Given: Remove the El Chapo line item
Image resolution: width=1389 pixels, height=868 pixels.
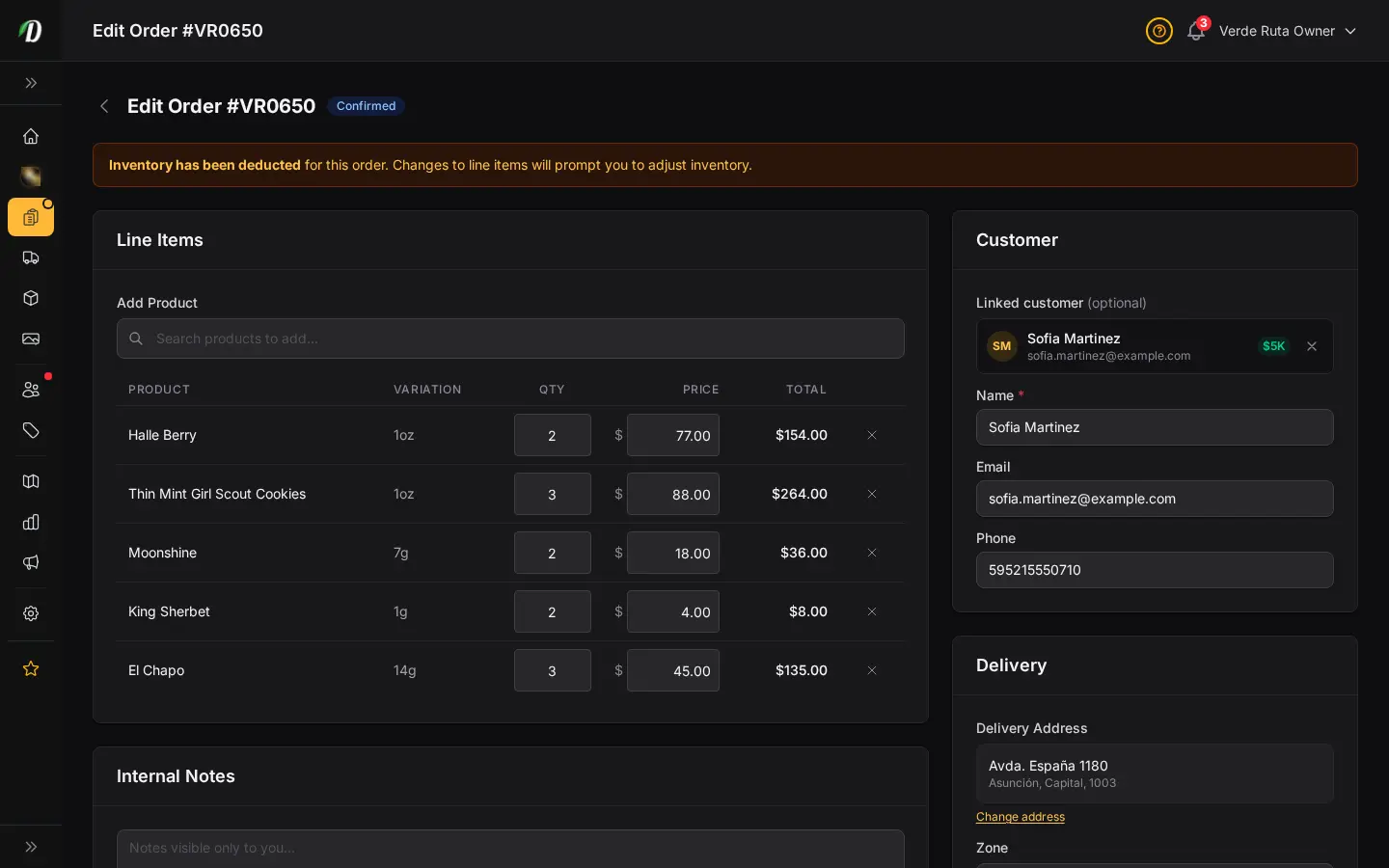Looking at the screenshot, I should coord(872,670).
